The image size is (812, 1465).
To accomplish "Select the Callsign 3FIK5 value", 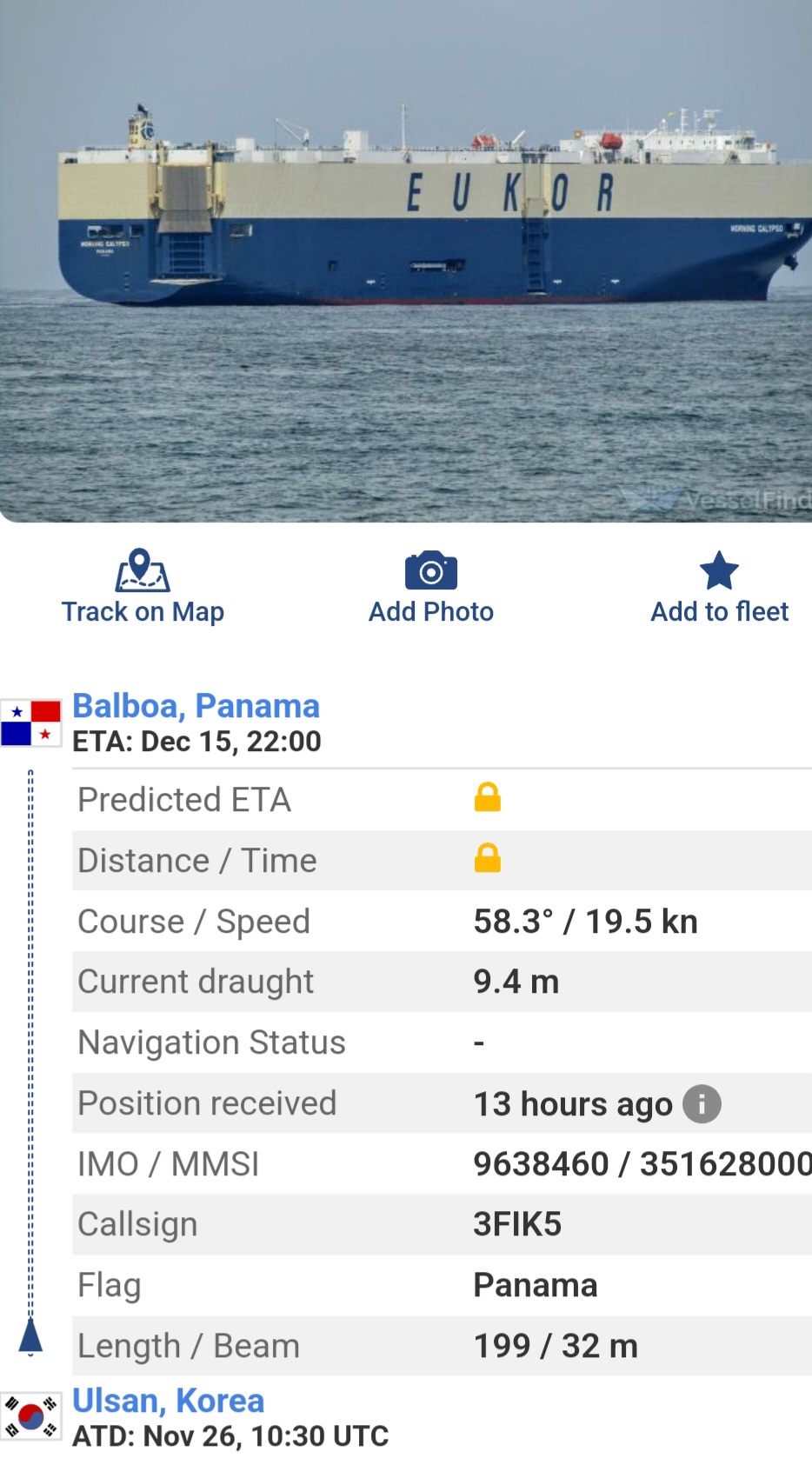I will pos(517,1224).
